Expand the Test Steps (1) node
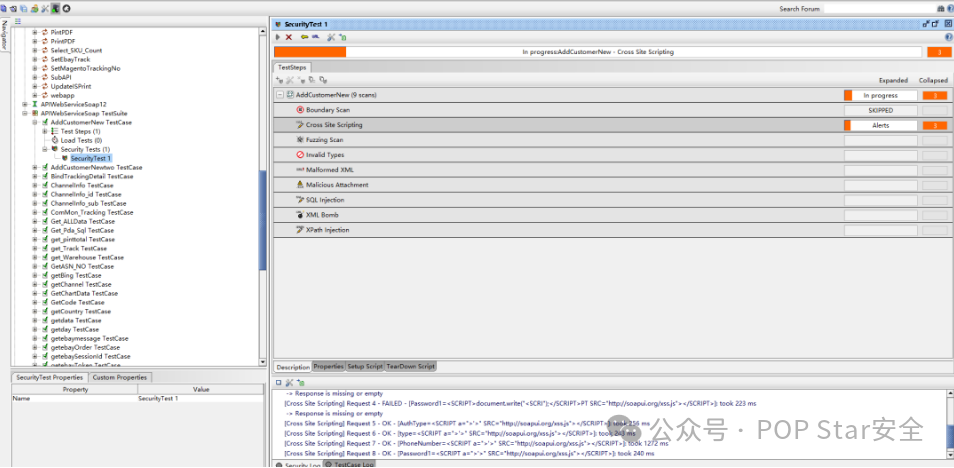The image size is (954, 468). pyautogui.click(x=45, y=131)
